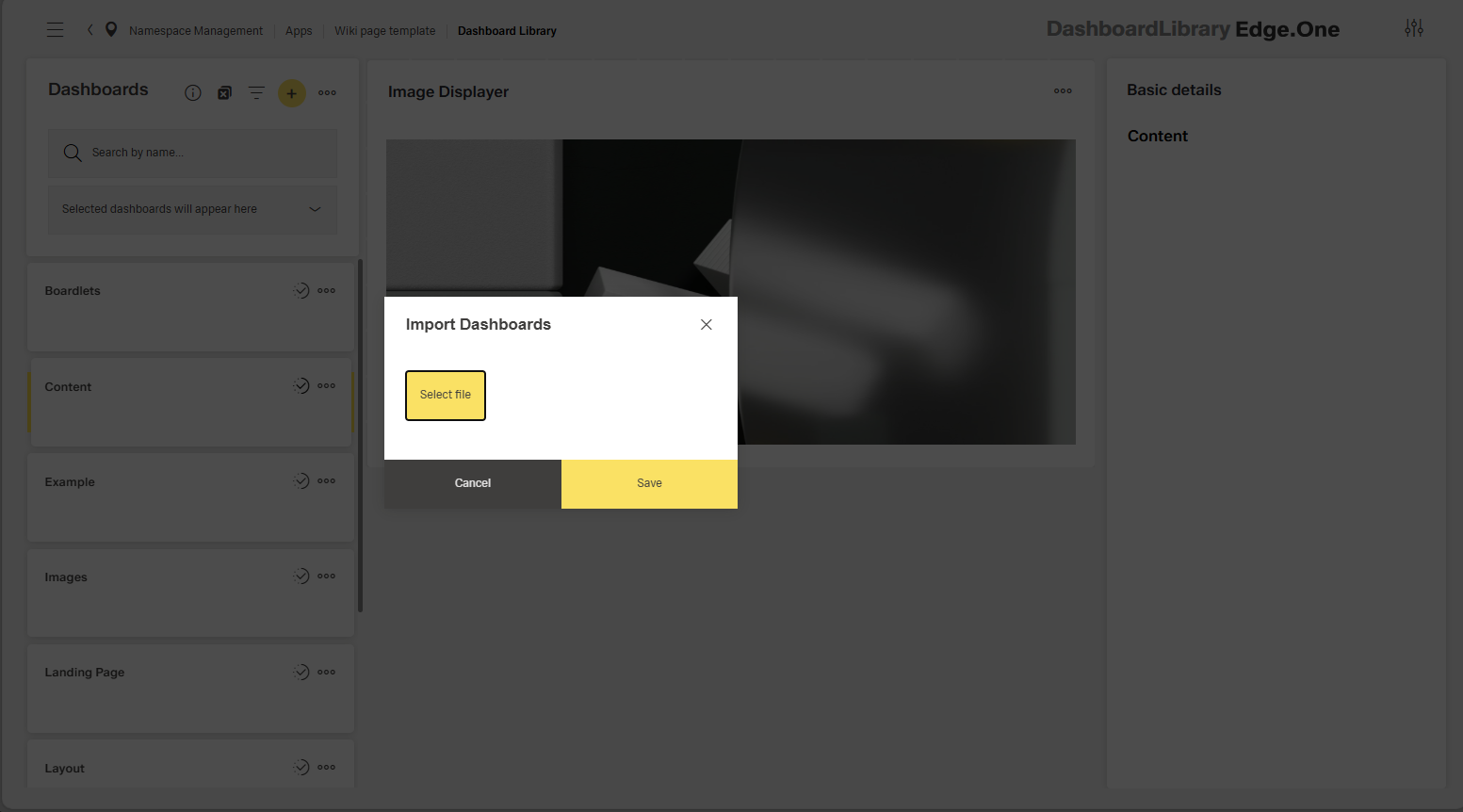Viewport: 1463px width, 812px height.
Task: Open the three-dot menu beside the plus icon
Action: coord(327,92)
